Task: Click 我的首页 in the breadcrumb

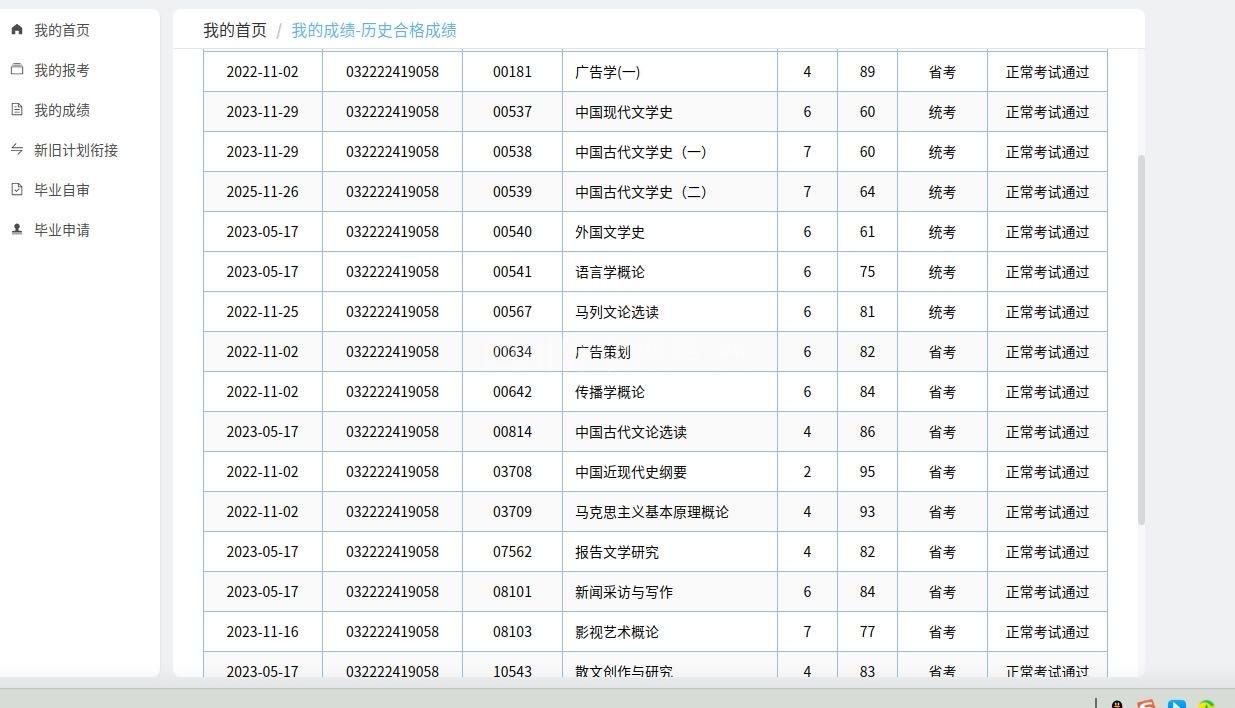Action: pyautogui.click(x=235, y=30)
